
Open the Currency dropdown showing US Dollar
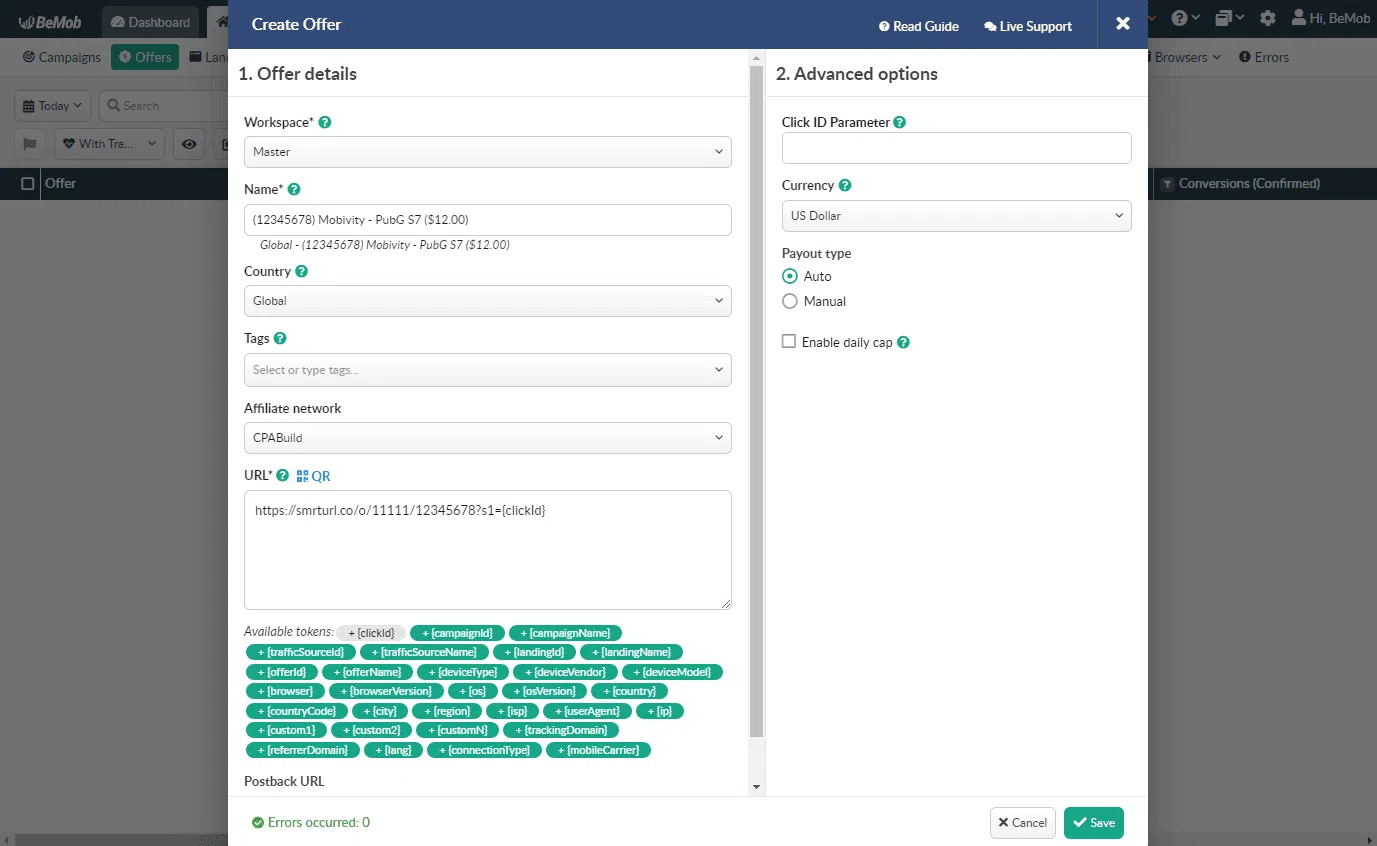[956, 216]
